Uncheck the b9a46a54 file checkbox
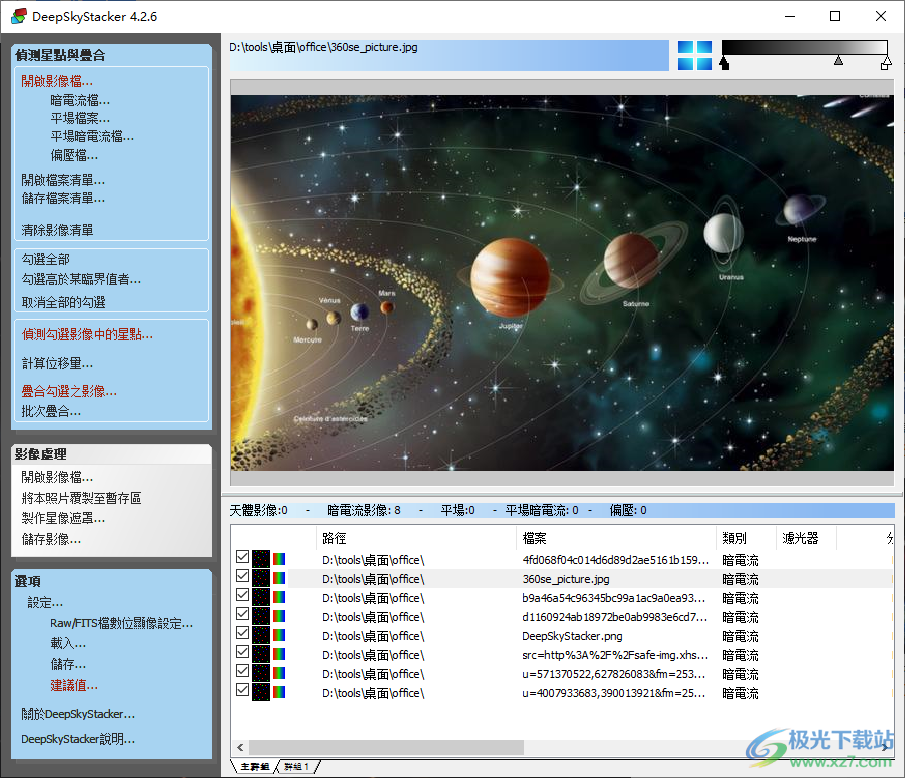 tap(242, 595)
